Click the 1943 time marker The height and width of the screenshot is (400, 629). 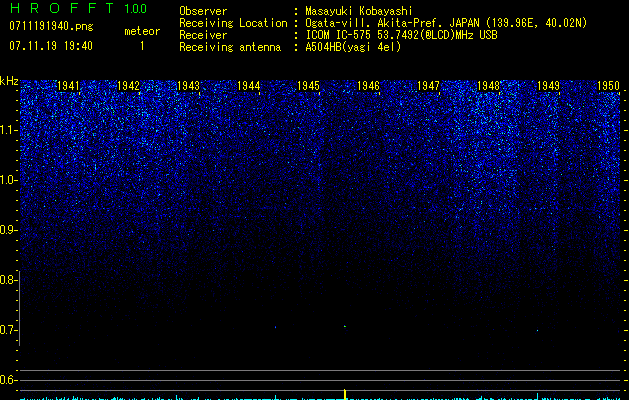coord(189,86)
